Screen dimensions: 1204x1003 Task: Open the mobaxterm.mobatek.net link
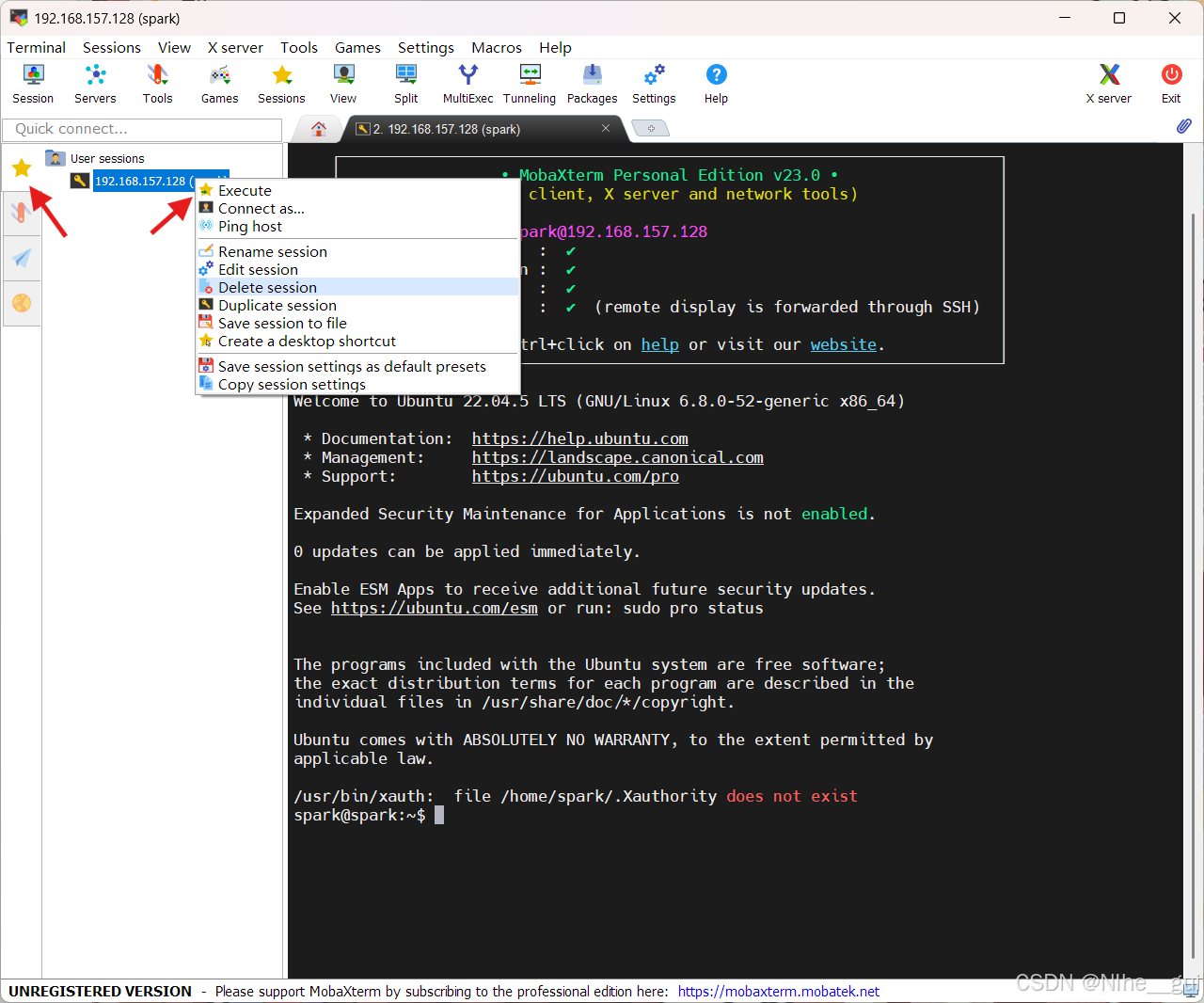tap(778, 991)
